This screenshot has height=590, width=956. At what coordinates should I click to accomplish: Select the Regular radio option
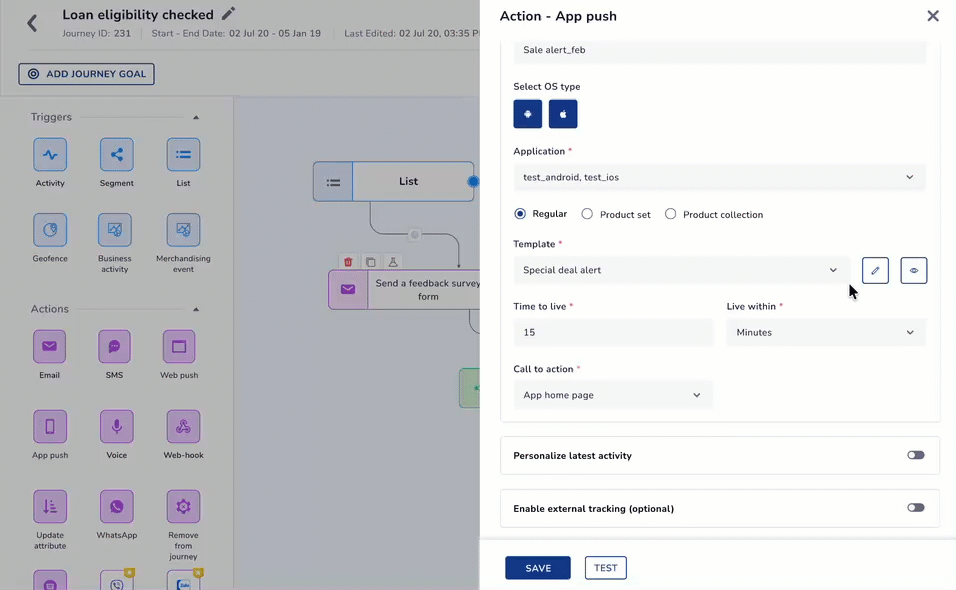519,214
